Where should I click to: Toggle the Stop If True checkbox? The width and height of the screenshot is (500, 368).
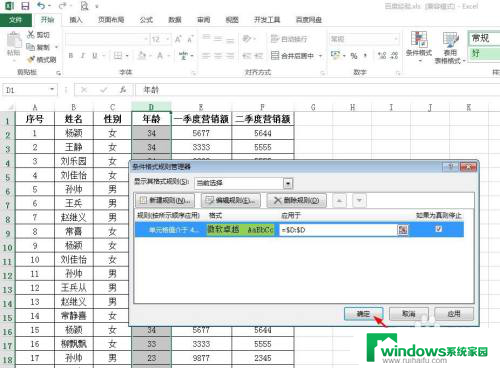point(439,229)
